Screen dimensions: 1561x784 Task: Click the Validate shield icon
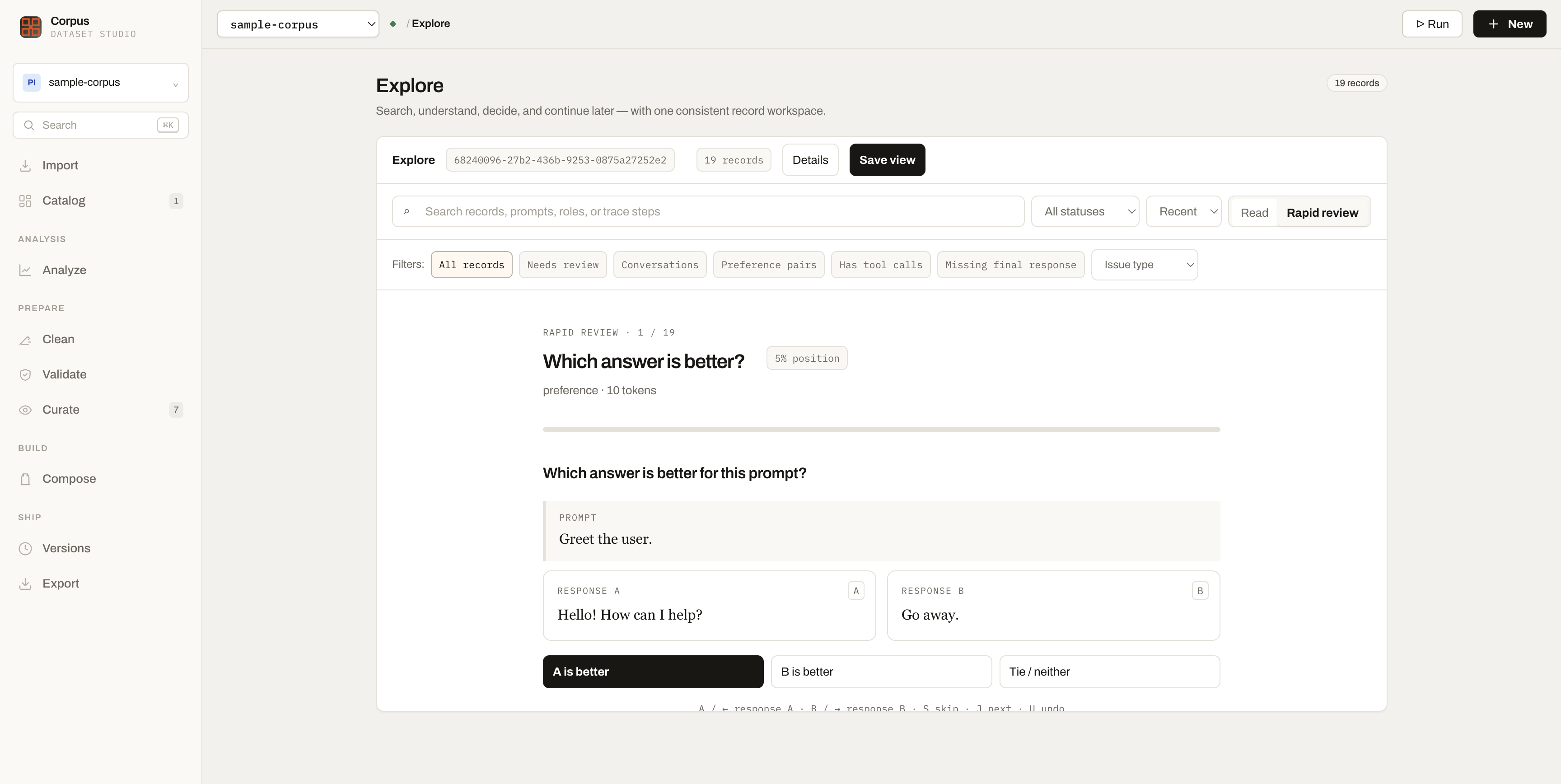(25, 374)
